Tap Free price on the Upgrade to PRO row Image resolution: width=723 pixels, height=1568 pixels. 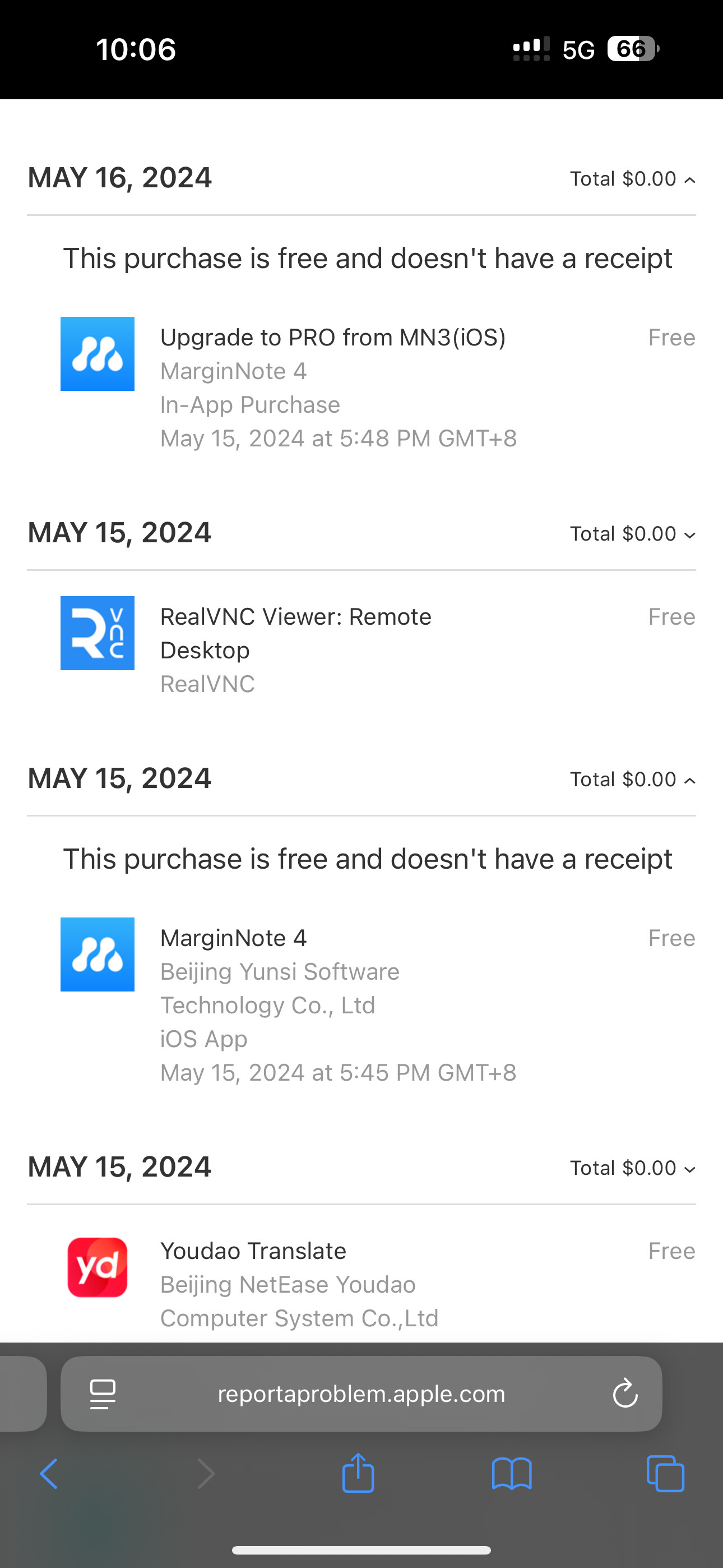[671, 337]
